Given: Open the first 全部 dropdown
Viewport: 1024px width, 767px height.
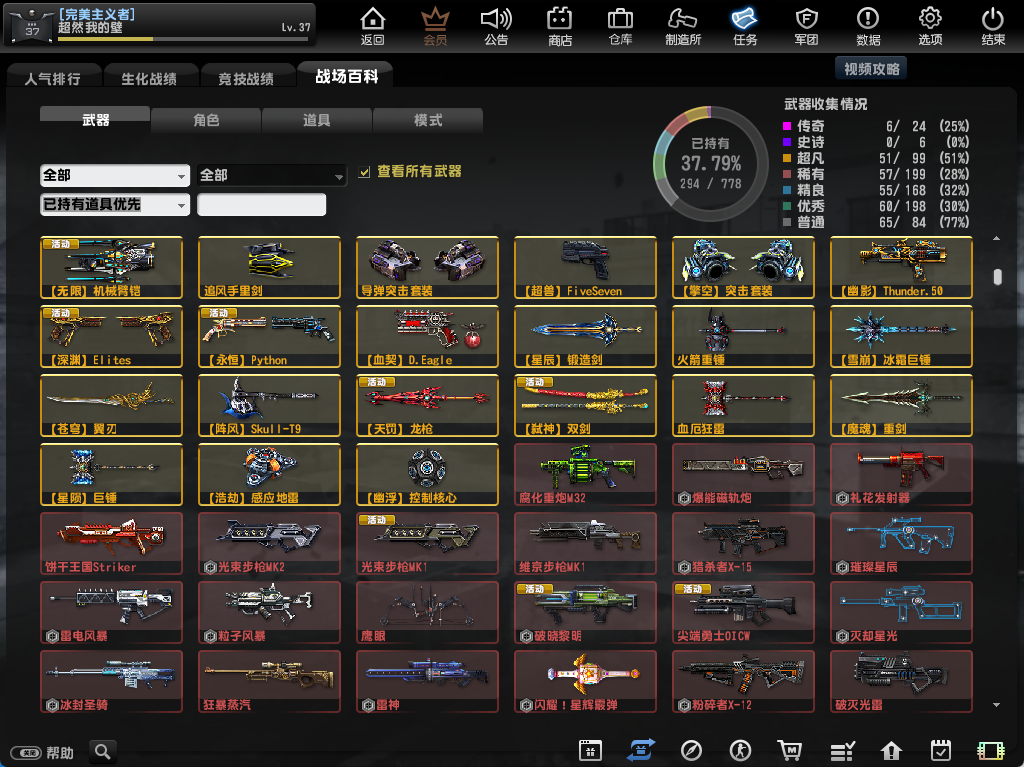Looking at the screenshot, I should [115, 175].
